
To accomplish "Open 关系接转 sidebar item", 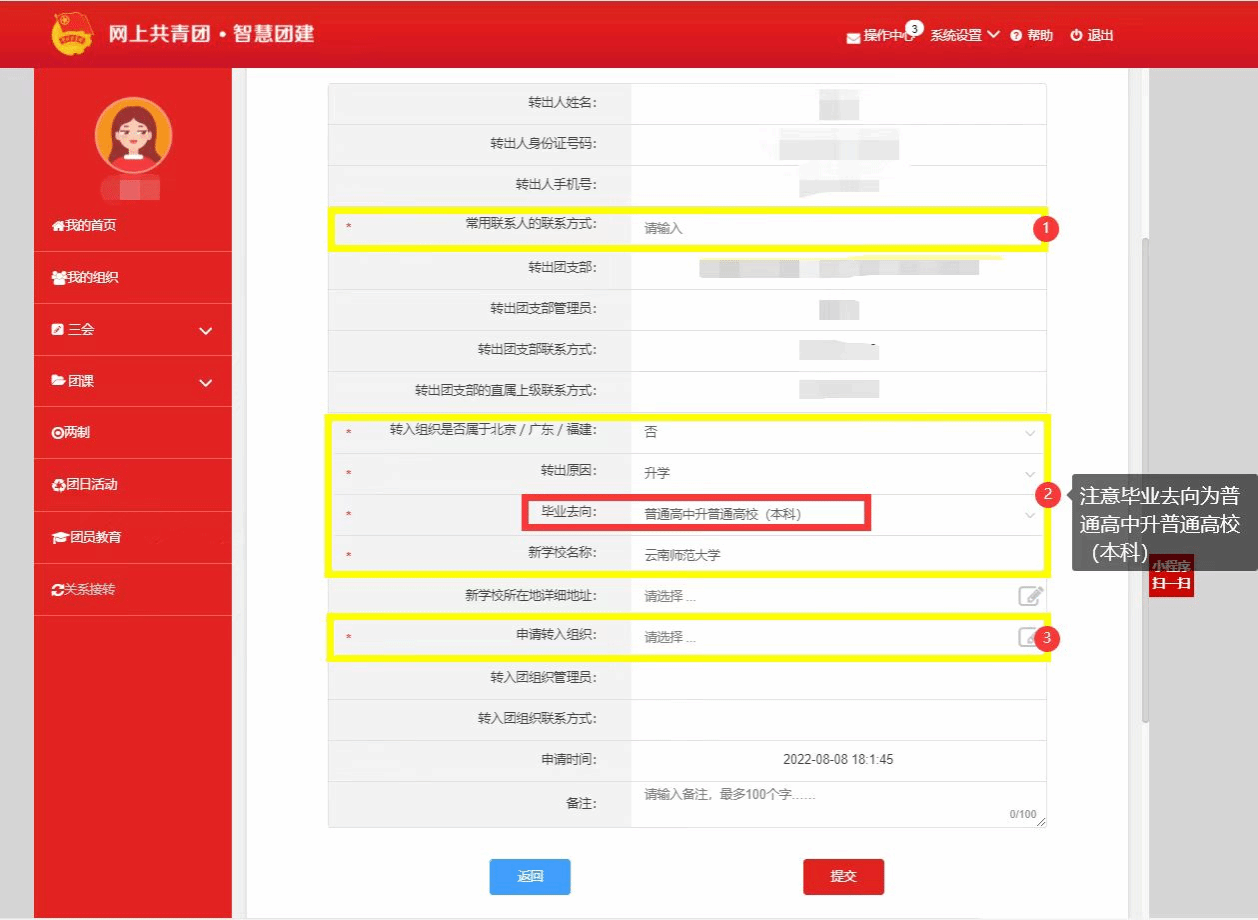I will point(84,590).
